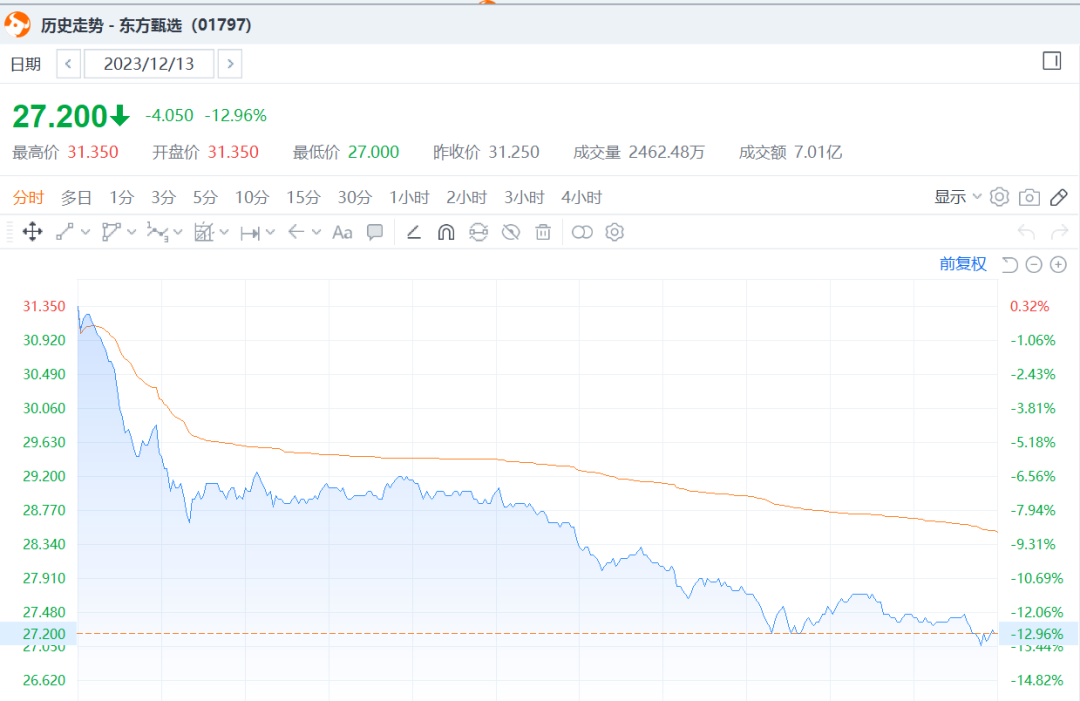Toggle the right side panel icon
This screenshot has height=701, width=1080.
click(x=1051, y=61)
